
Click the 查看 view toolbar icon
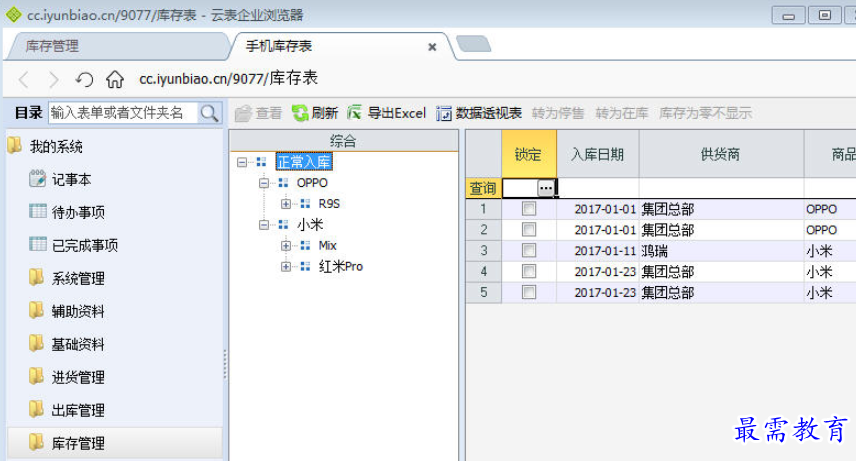(x=243, y=114)
